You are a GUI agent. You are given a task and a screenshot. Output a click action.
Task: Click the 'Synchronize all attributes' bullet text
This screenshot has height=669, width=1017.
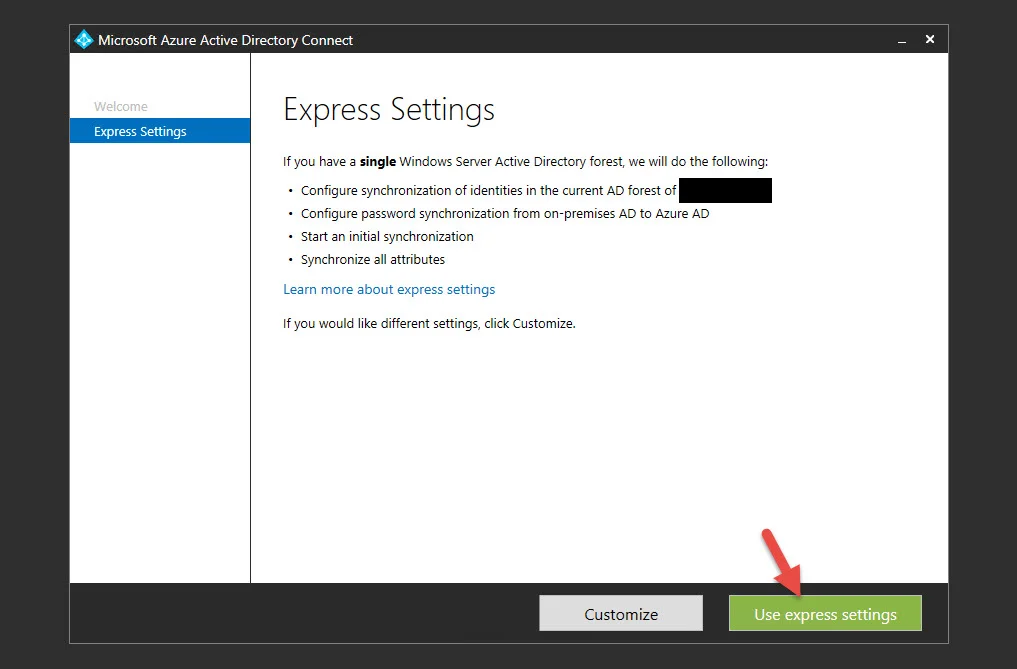[373, 260]
